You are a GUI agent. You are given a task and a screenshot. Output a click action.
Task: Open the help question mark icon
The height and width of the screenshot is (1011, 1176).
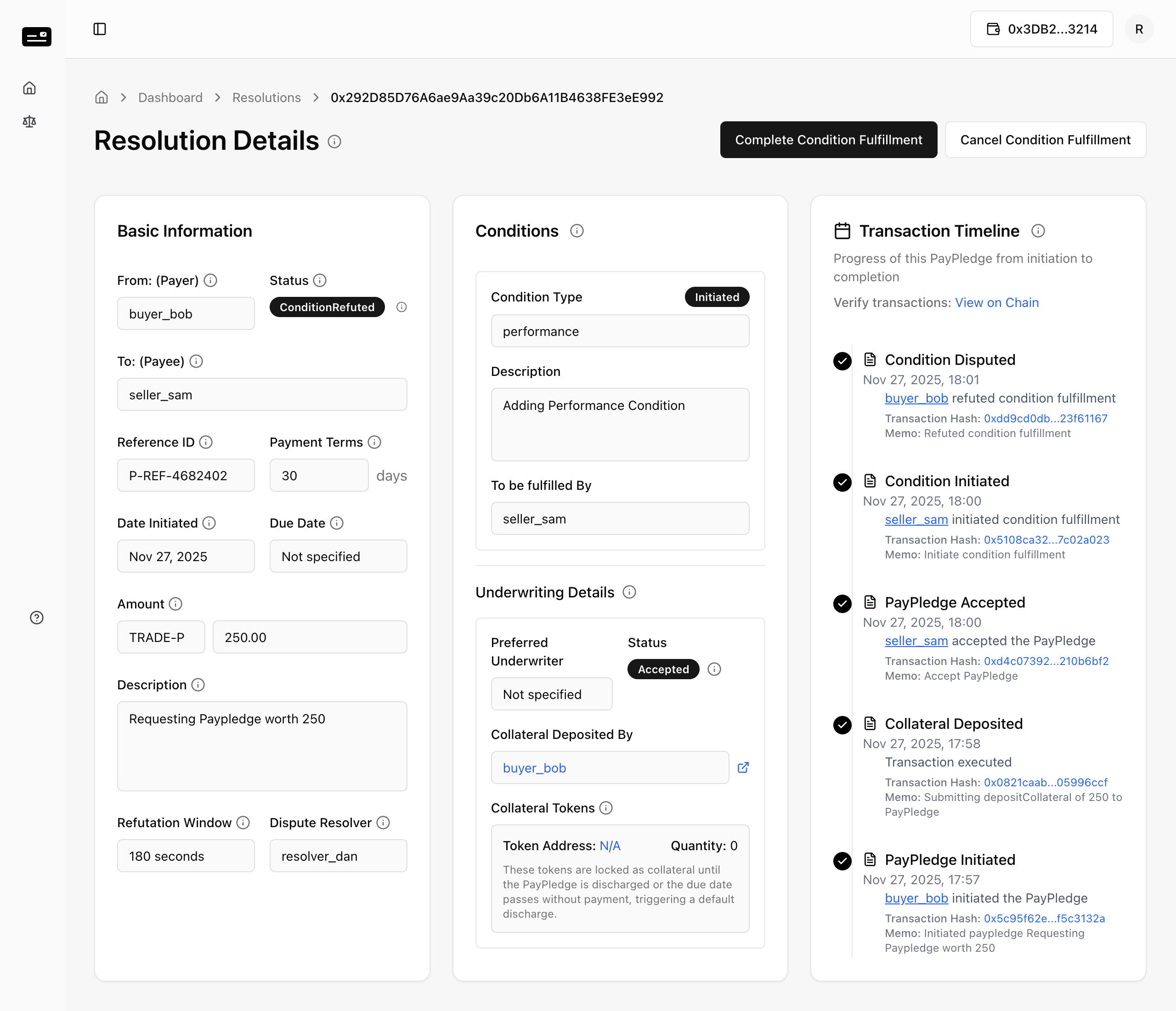(x=37, y=618)
